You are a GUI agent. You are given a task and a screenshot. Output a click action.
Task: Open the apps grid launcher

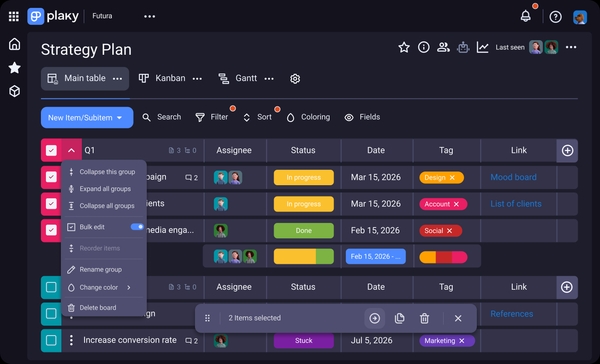(14, 16)
